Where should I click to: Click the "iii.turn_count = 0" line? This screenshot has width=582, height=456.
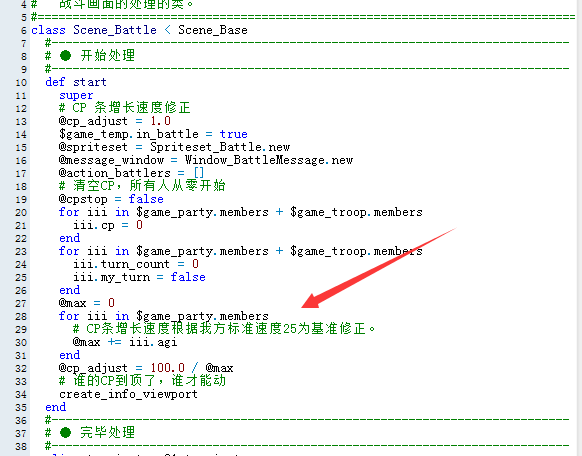point(136,264)
